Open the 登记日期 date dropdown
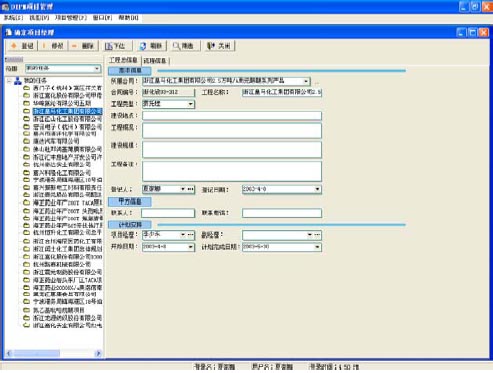This screenshot has height=373, width=493. [x=317, y=189]
